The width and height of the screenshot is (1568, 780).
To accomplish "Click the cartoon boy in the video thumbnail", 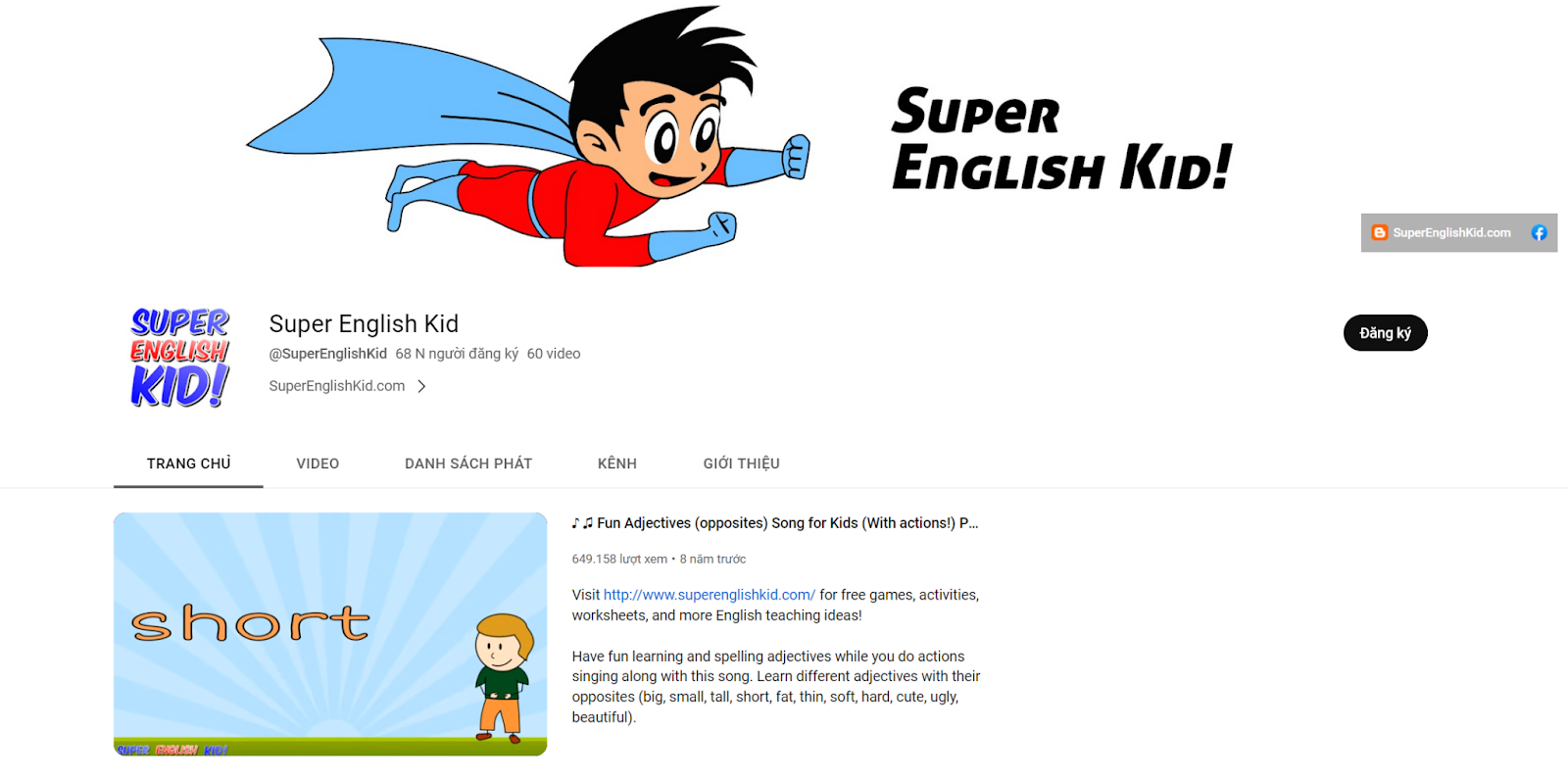I will pos(503,678).
